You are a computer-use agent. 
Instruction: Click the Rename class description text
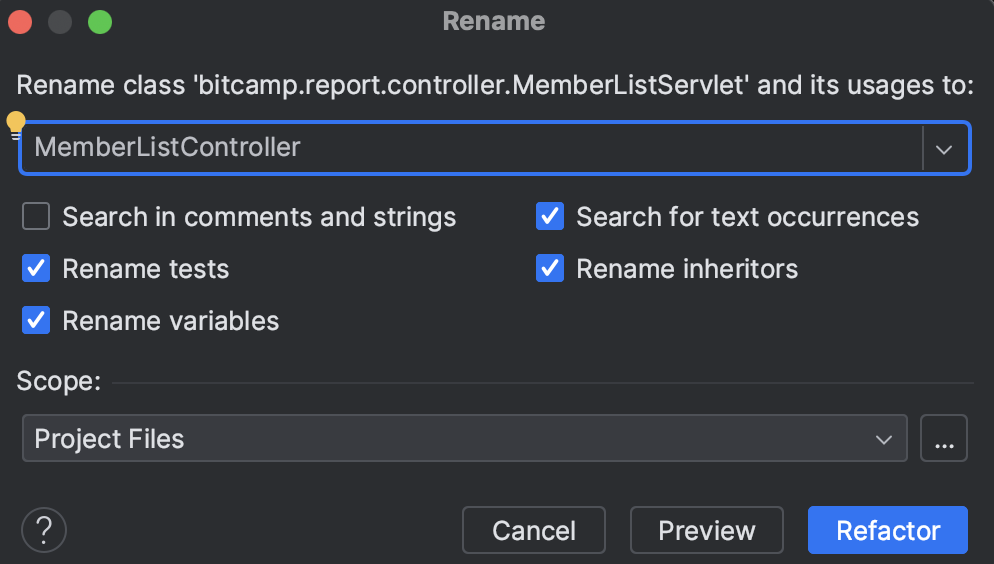pos(495,85)
